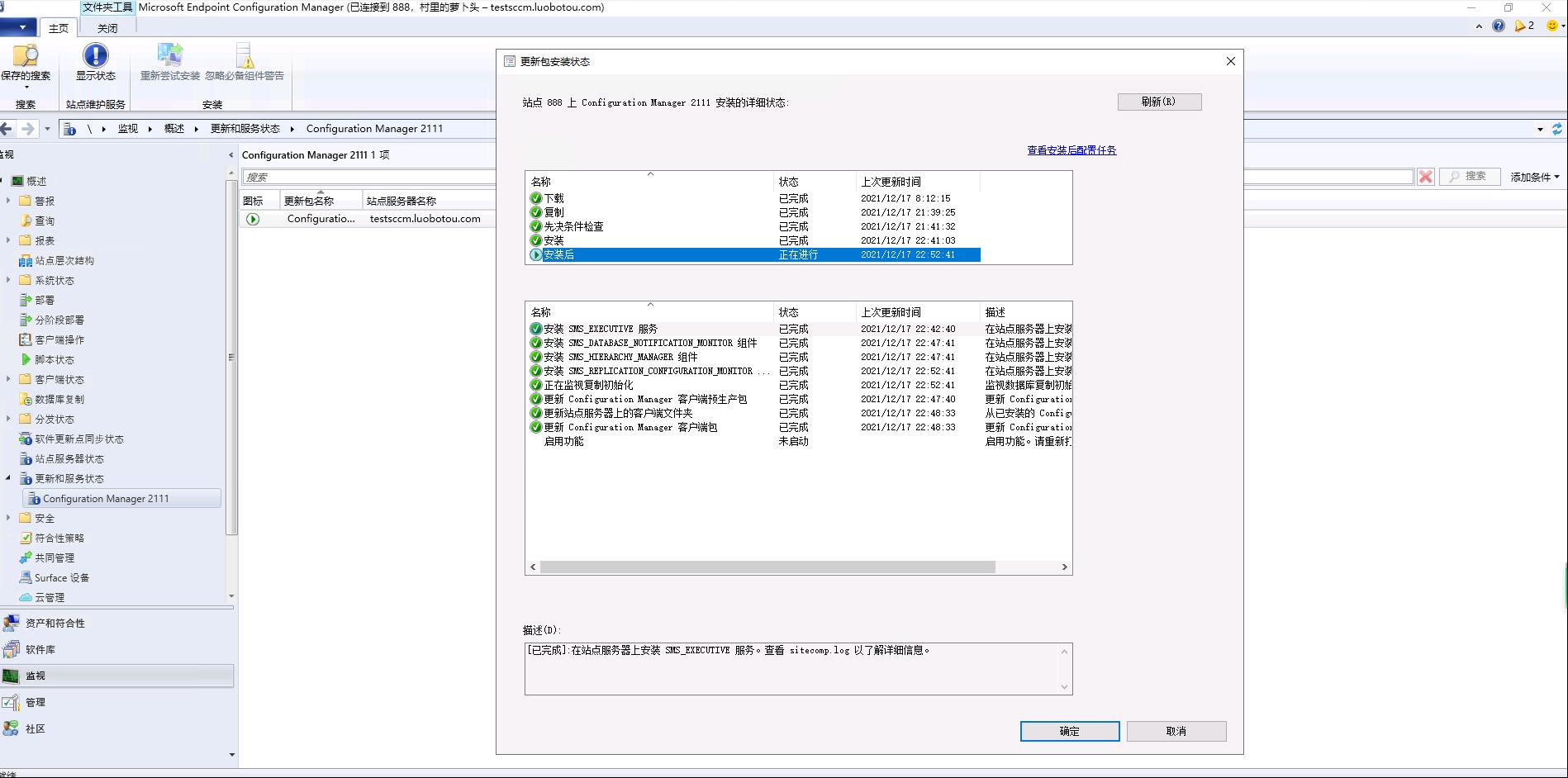Screen dimensions: 1568x778
Task: Sort by the Status (状态) column header in top list
Action: tap(815, 182)
